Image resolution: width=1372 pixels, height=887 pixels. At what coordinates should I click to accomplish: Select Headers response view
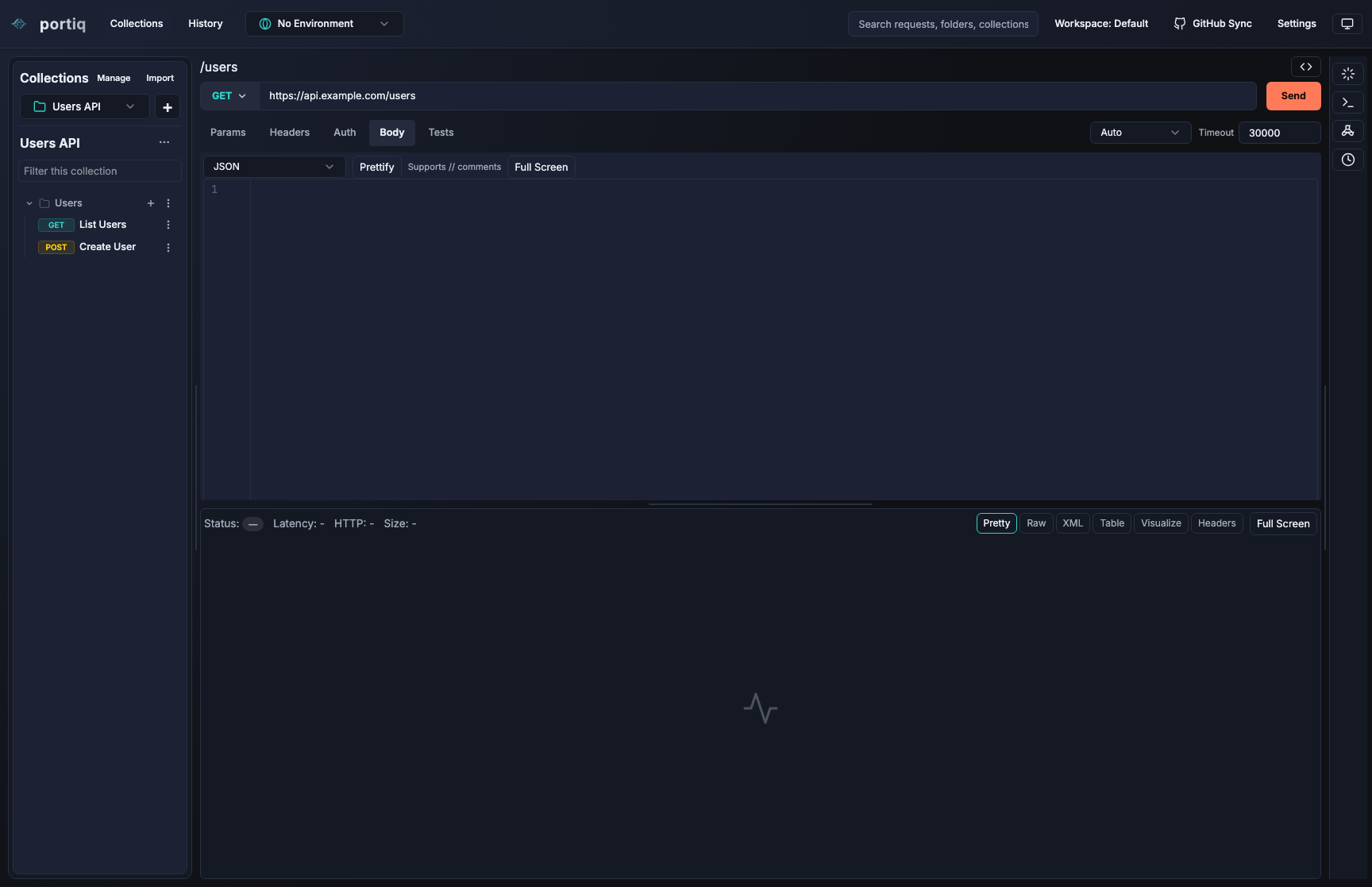(1216, 523)
